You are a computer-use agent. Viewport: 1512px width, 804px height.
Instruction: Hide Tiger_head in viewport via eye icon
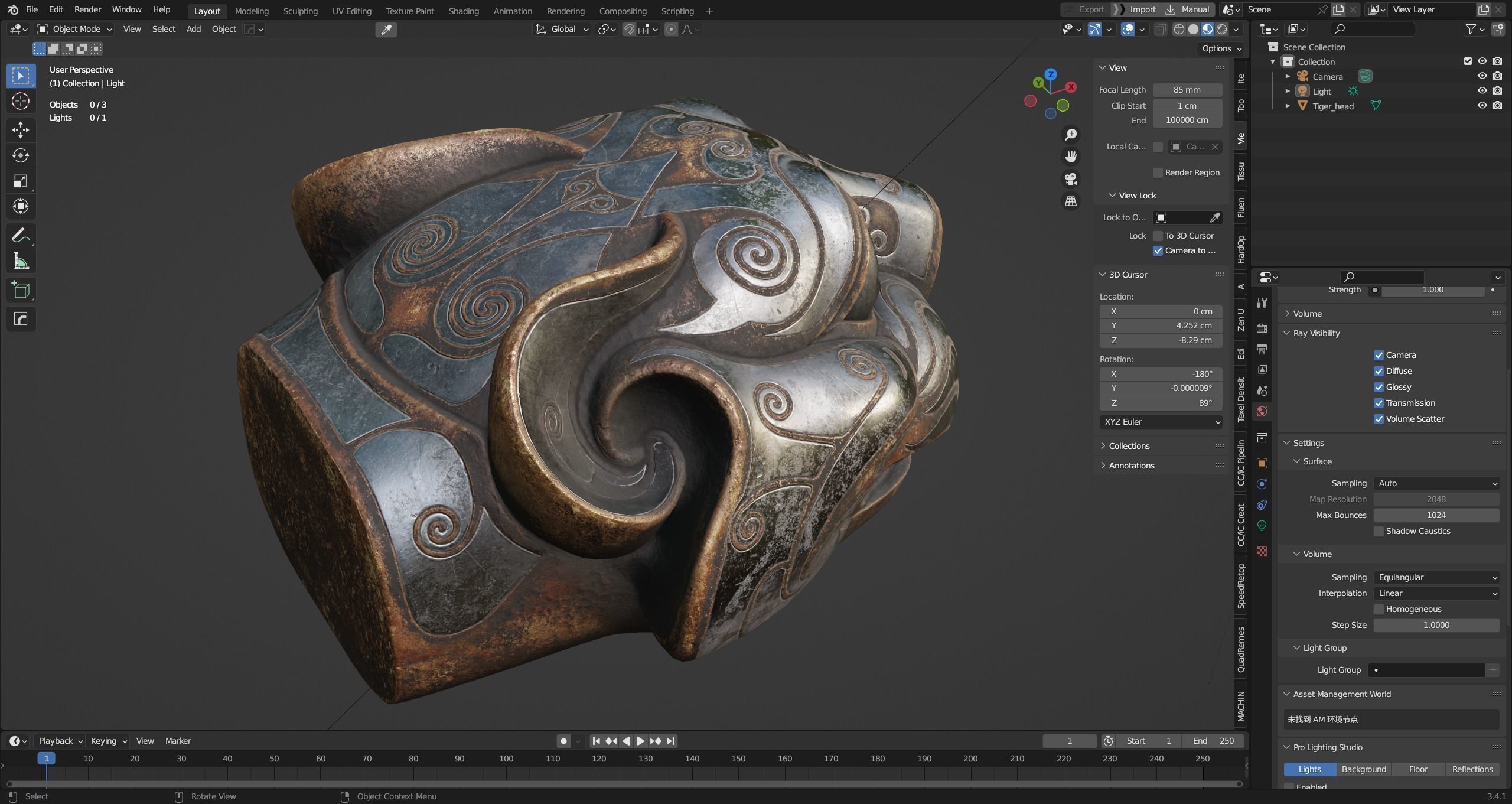(1482, 106)
